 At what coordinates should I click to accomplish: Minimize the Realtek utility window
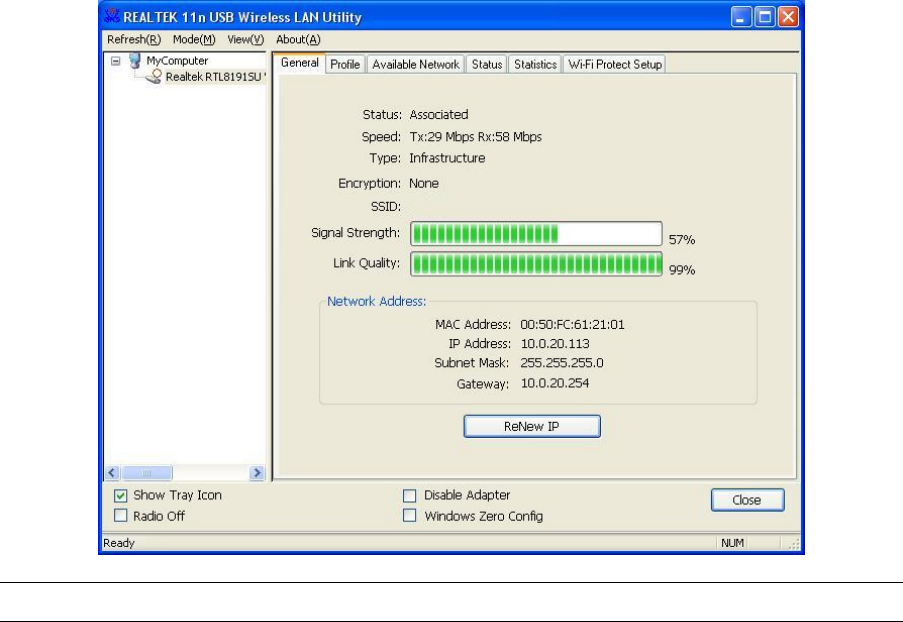[x=741, y=17]
